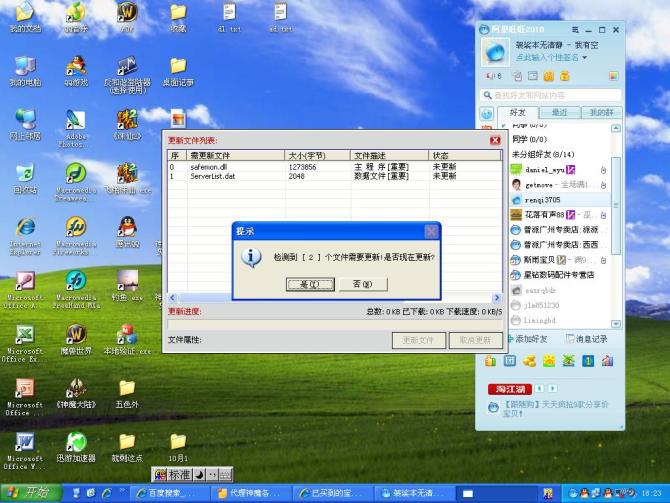This screenshot has height=503, width=670.
Task: Switch to 代理神魔各 taskbar window
Action: (x=252, y=494)
